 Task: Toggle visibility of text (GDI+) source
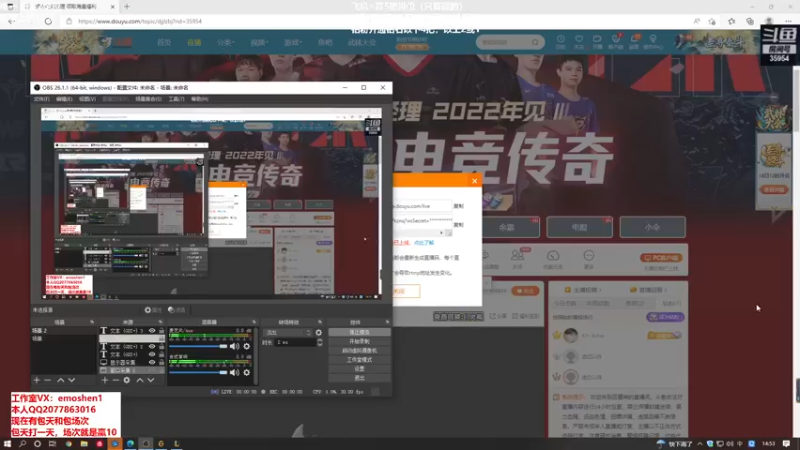[x=152, y=354]
